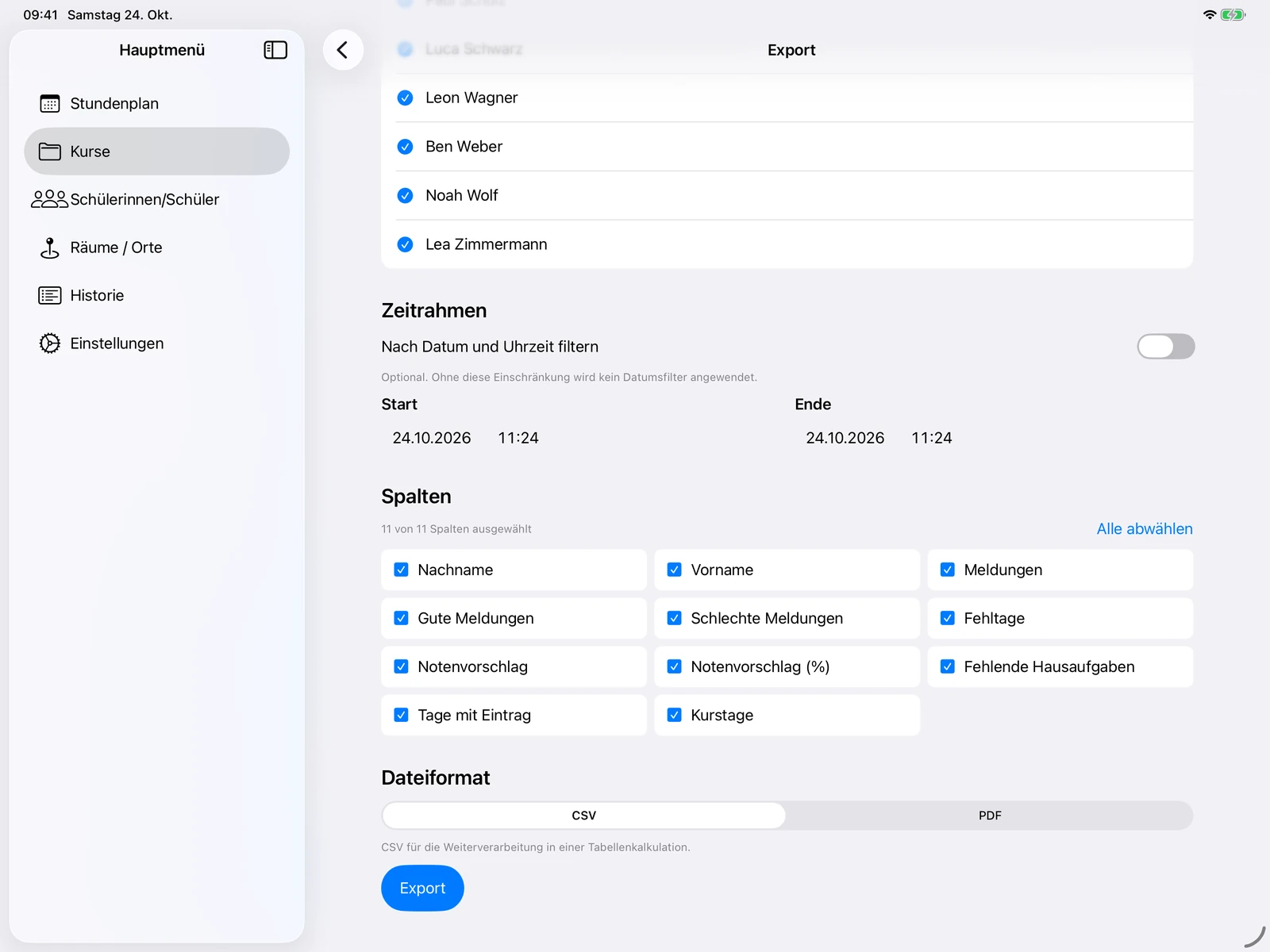Image resolution: width=1270 pixels, height=952 pixels.
Task: Click the Stundenplan calendar icon
Action: [x=50, y=104]
